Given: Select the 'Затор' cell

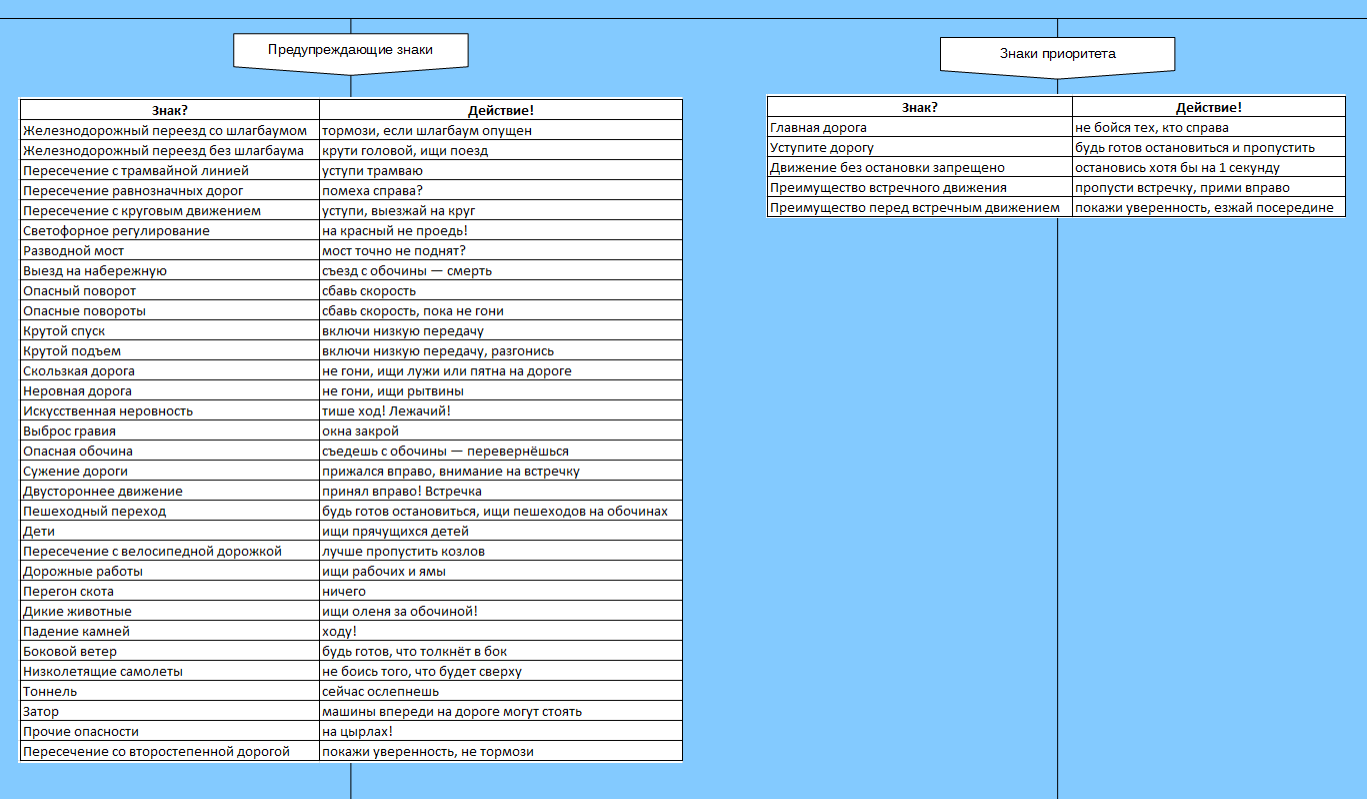Looking at the screenshot, I should (169, 711).
